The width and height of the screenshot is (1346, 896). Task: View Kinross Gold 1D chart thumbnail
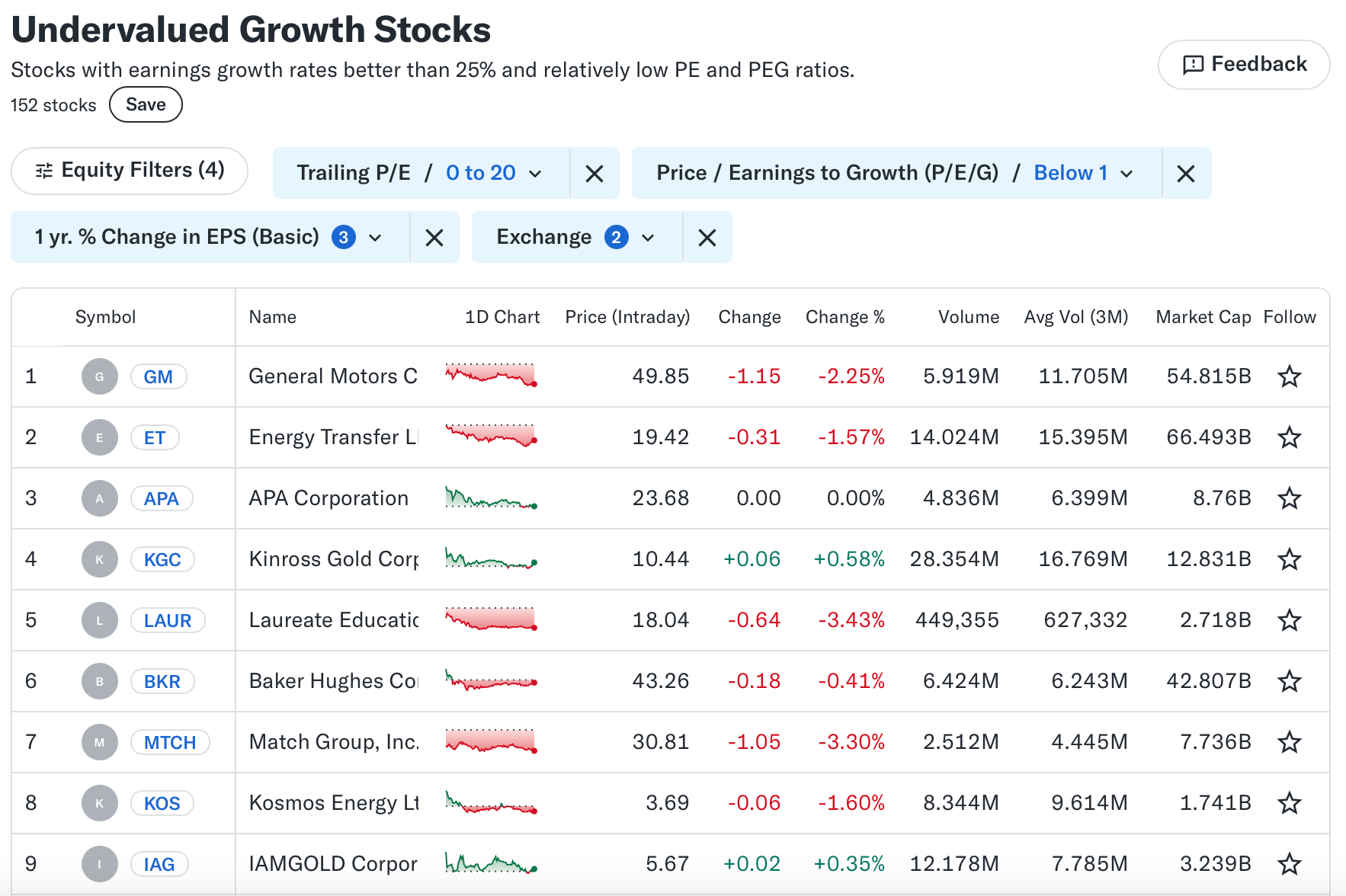(492, 558)
